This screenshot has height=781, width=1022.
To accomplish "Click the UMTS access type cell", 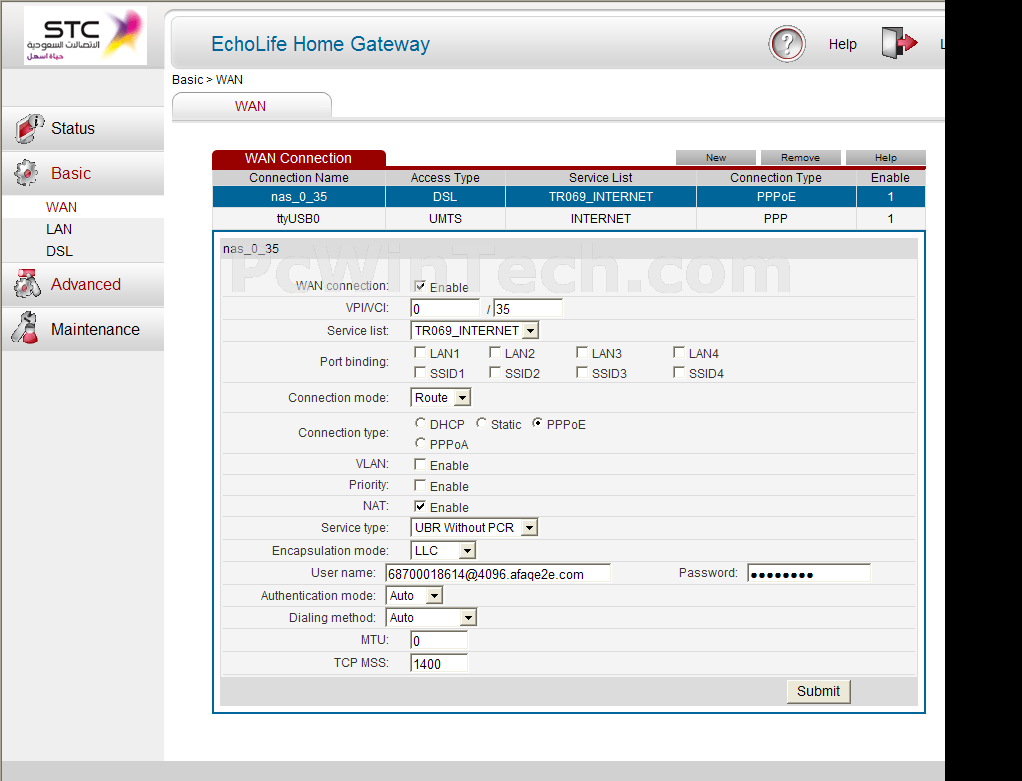I will 445,219.
